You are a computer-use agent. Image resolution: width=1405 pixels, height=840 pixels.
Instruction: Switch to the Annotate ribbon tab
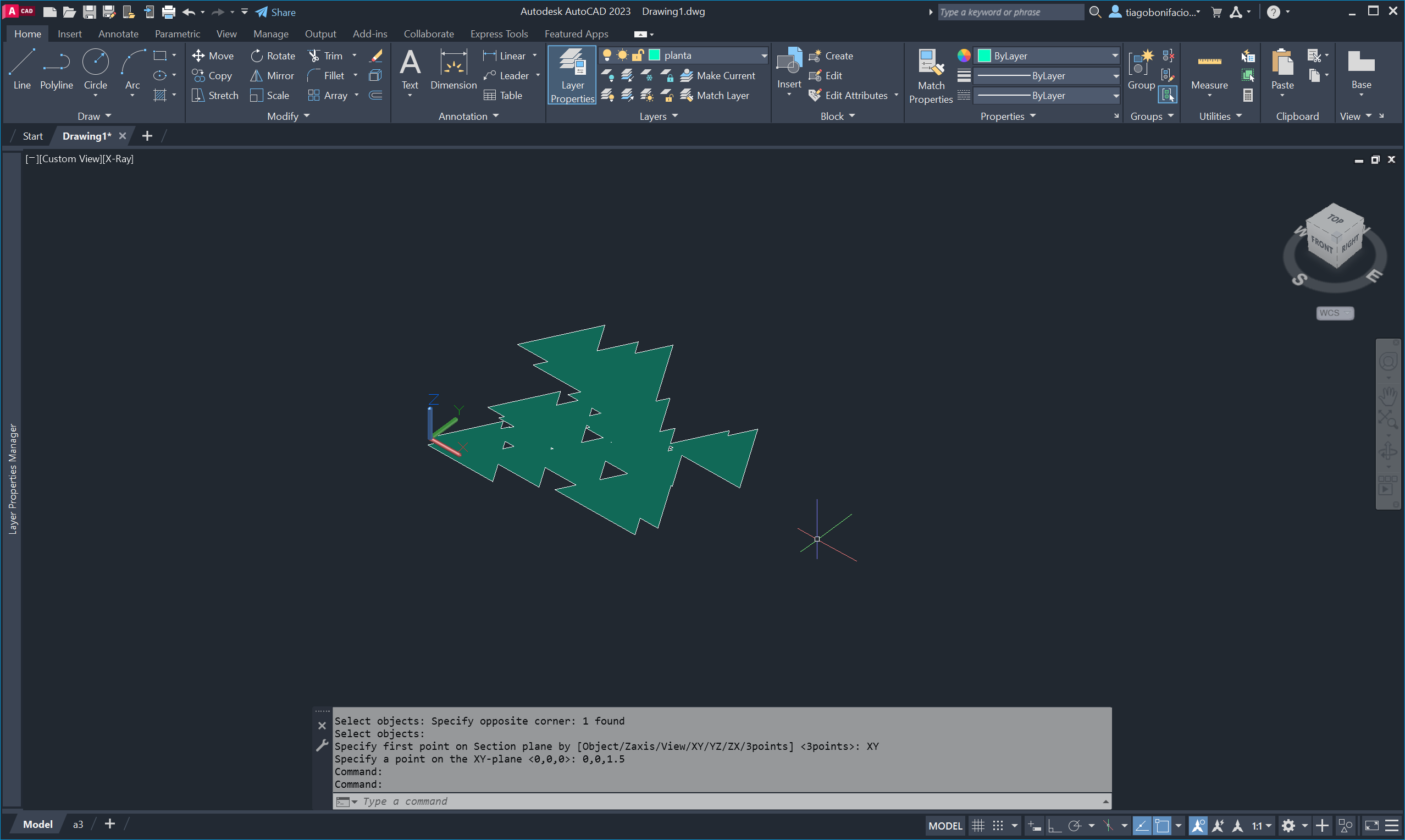click(x=118, y=34)
